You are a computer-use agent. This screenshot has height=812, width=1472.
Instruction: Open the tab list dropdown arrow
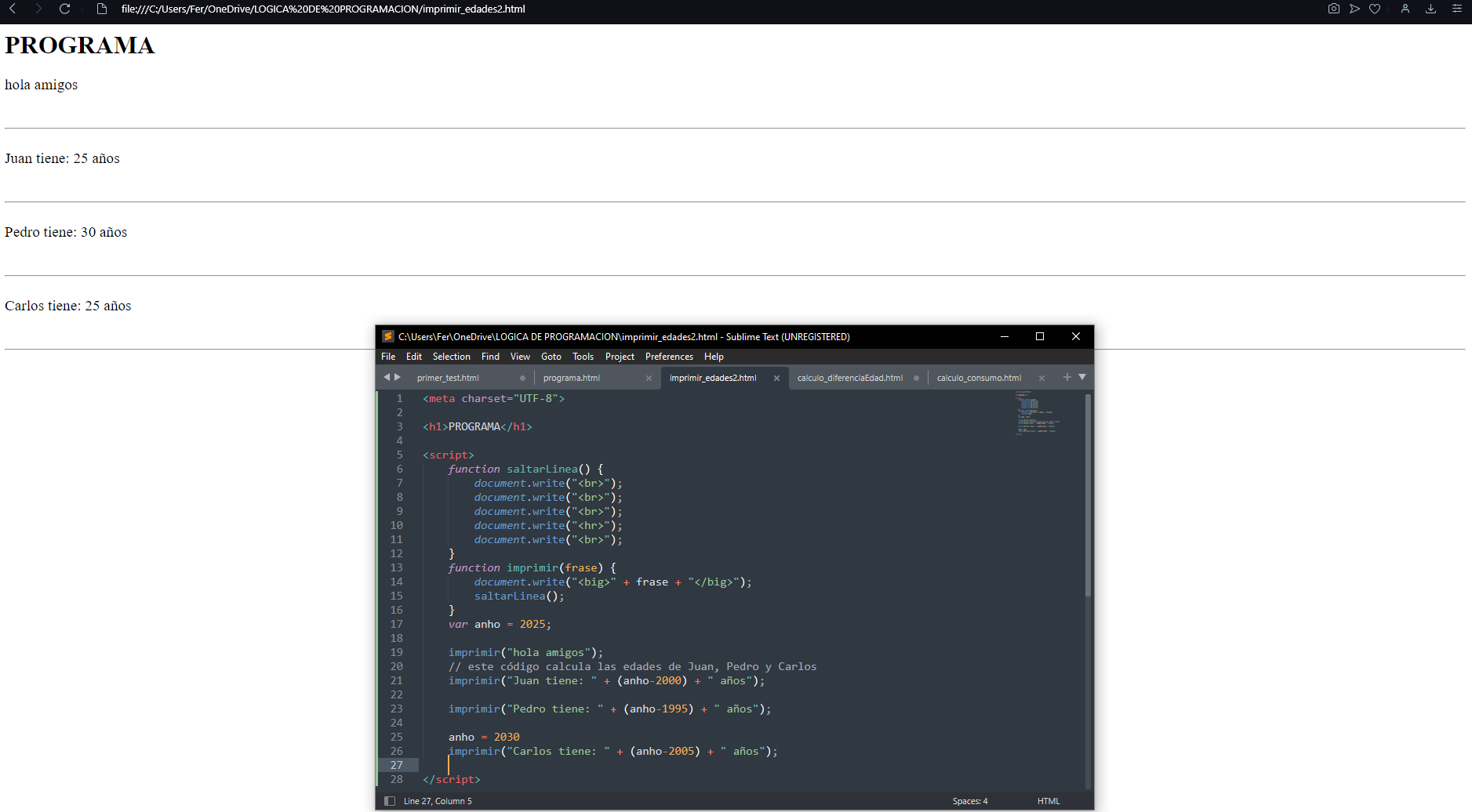coord(1082,377)
